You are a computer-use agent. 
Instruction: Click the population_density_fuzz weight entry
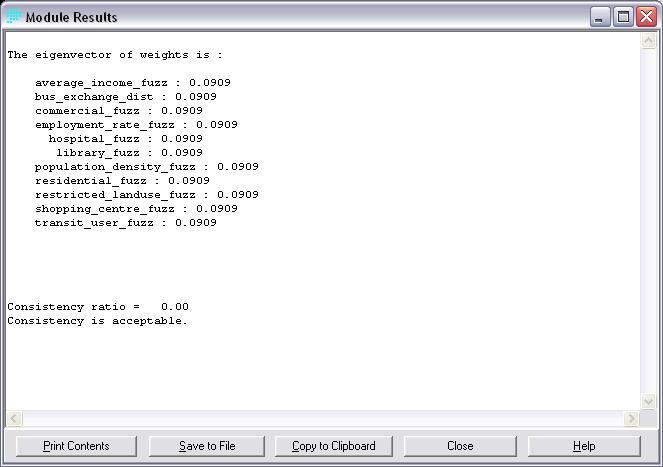click(x=147, y=167)
